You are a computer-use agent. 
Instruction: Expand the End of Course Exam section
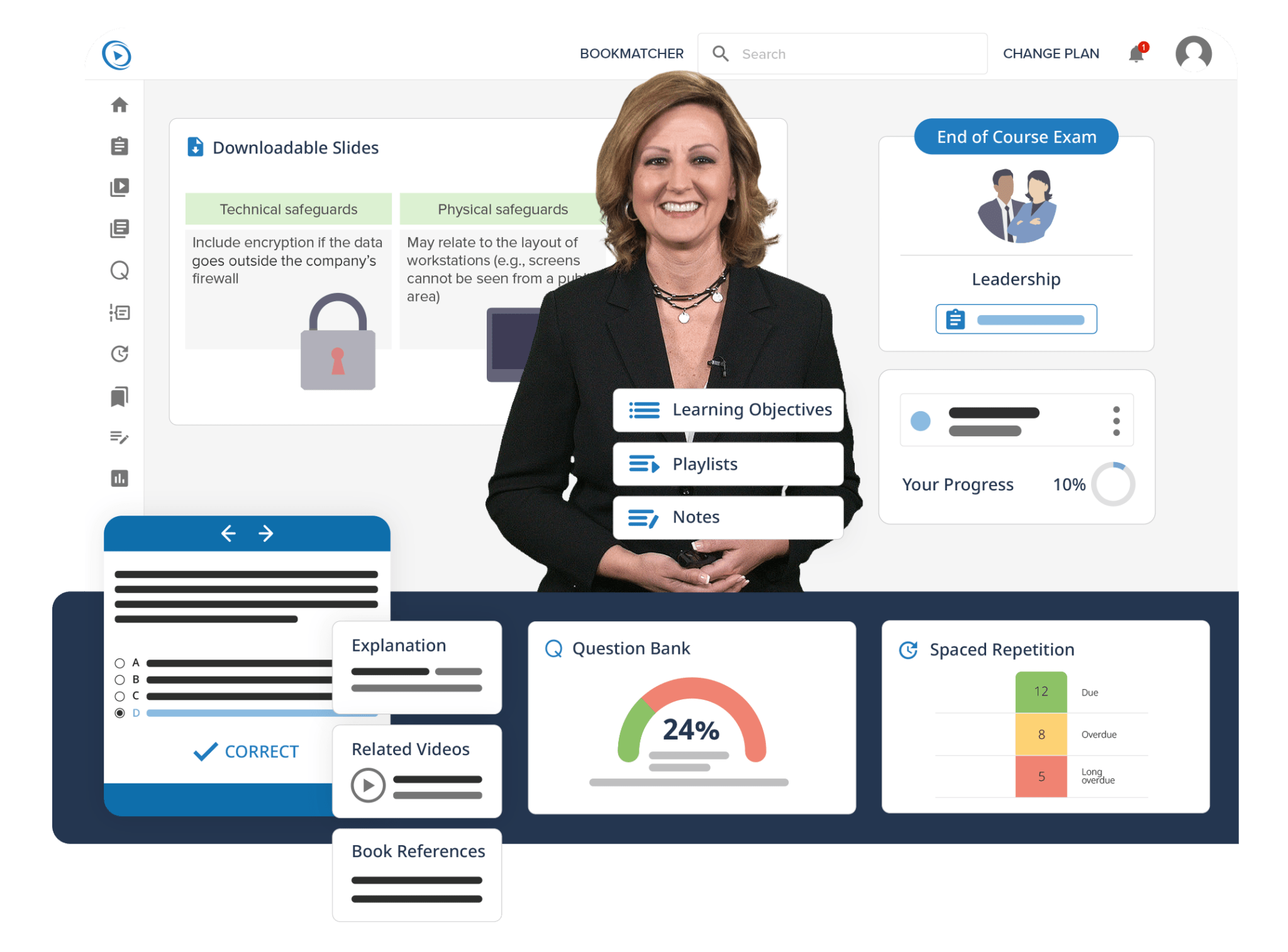1016,136
